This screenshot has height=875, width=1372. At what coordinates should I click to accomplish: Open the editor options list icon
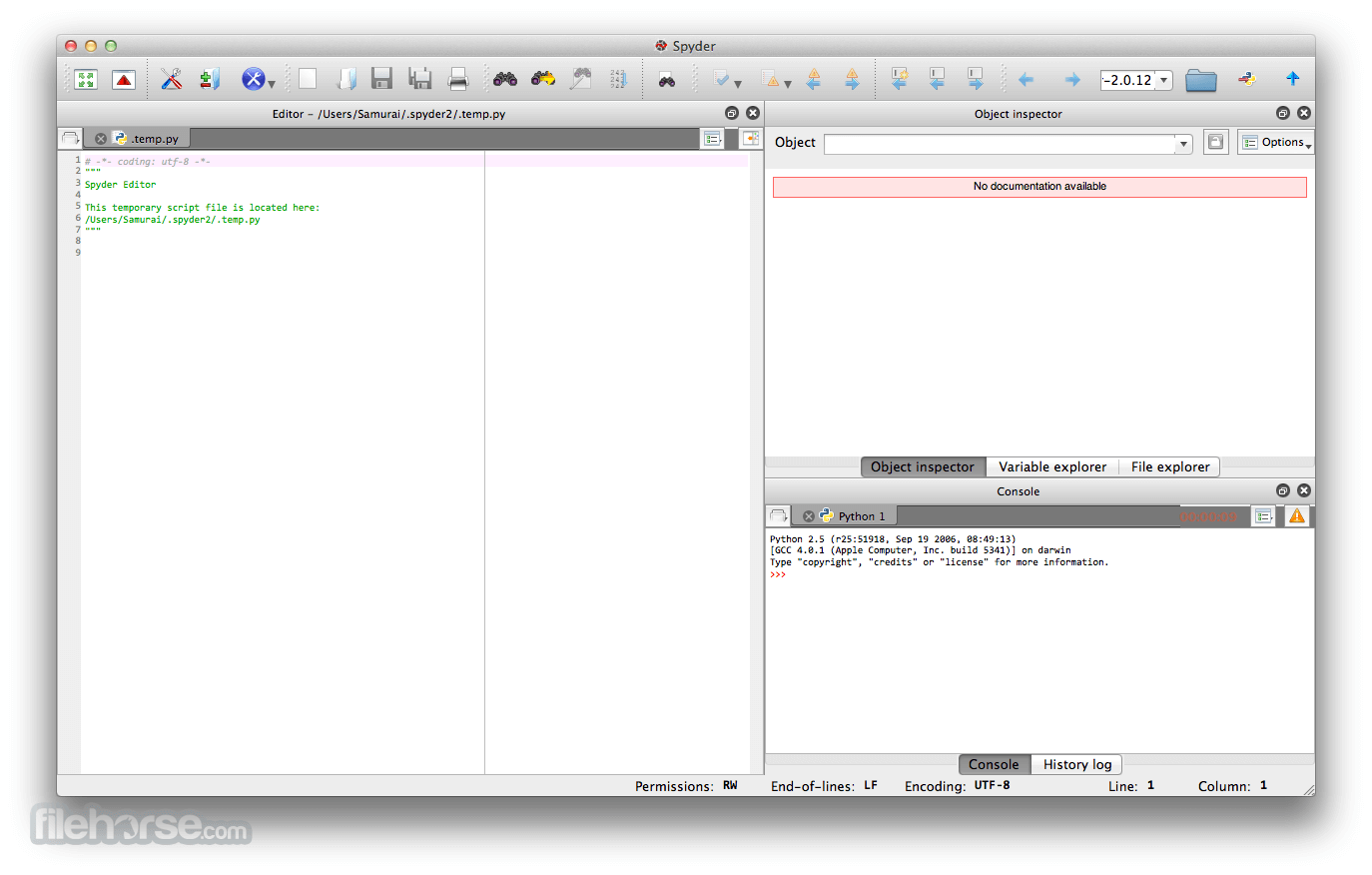(x=712, y=139)
